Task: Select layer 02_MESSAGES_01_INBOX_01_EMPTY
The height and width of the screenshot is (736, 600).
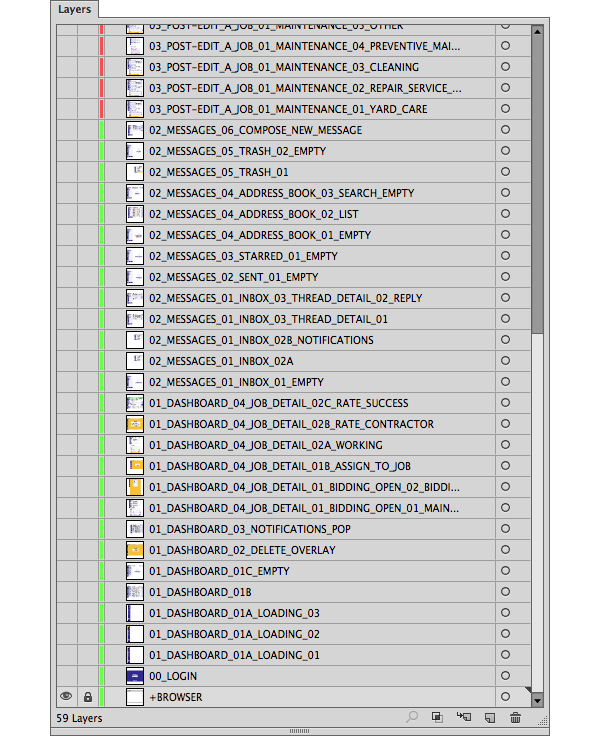Action: (236, 382)
